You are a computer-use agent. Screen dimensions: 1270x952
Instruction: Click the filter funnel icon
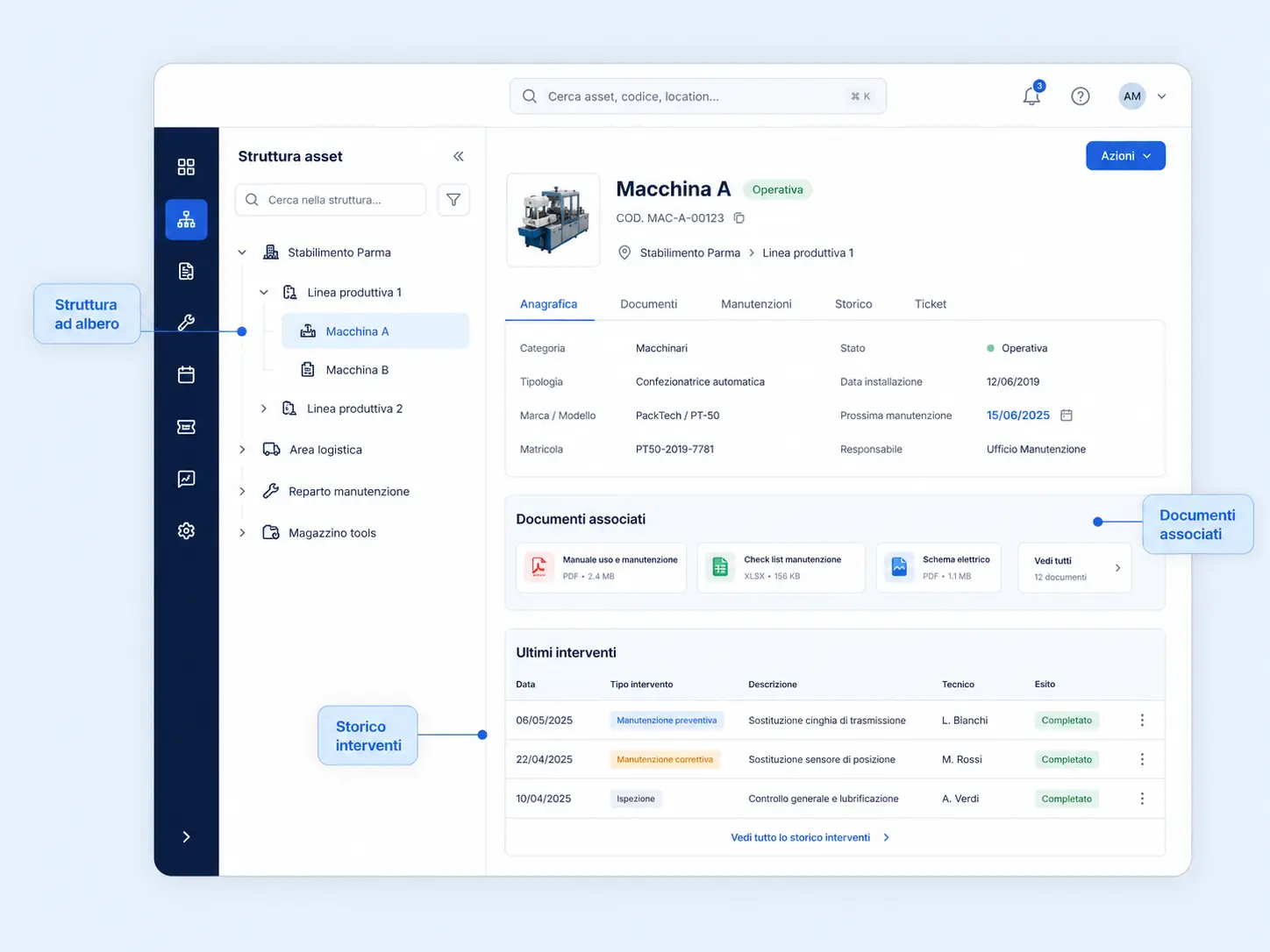point(453,200)
